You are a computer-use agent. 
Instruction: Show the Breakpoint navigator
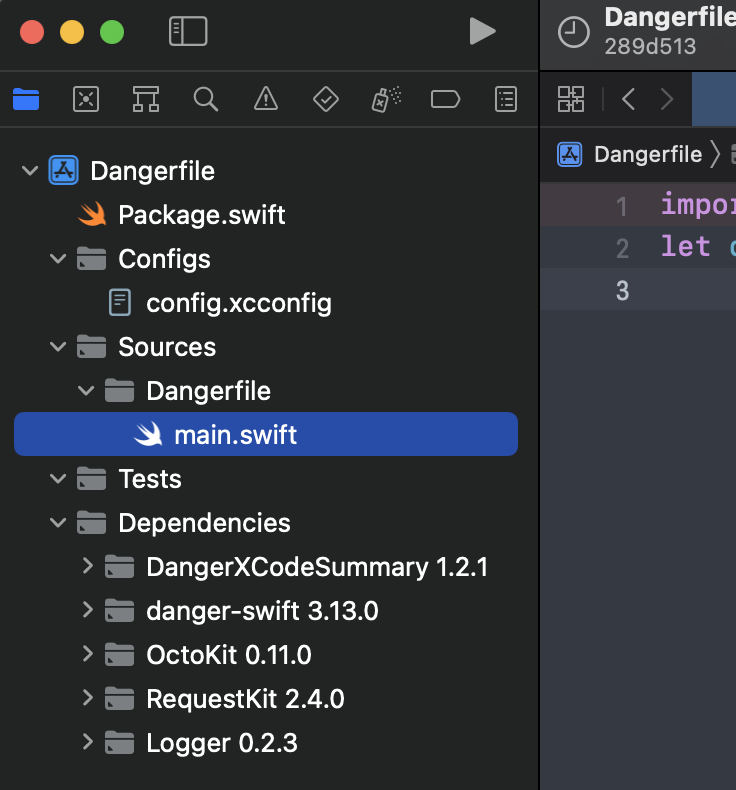pyautogui.click(x=445, y=99)
